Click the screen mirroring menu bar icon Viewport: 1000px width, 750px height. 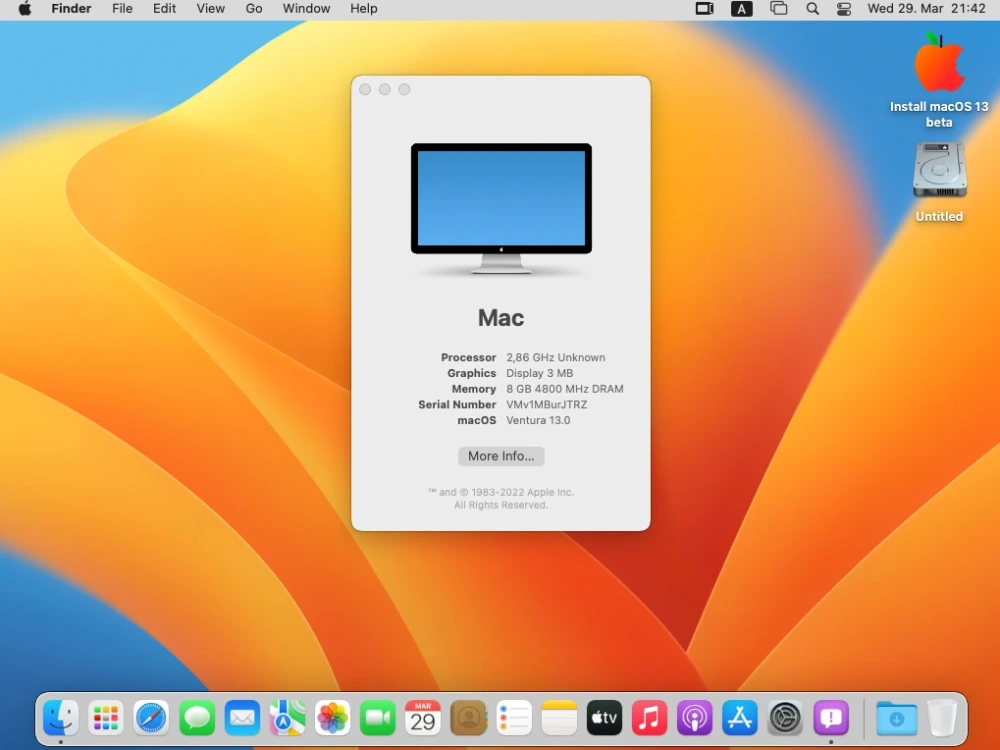779,9
